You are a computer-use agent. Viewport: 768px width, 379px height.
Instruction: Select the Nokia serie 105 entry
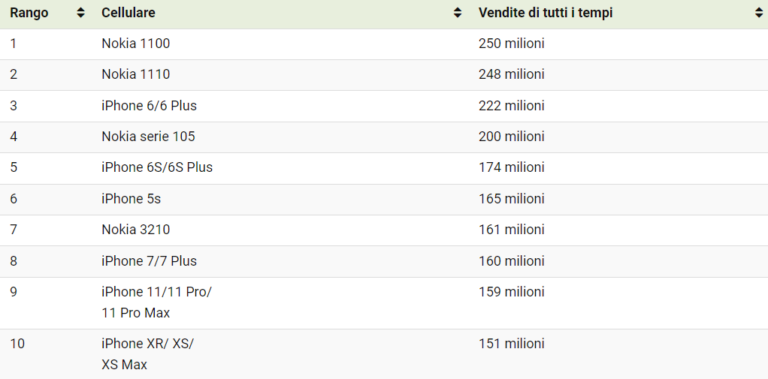tap(148, 137)
